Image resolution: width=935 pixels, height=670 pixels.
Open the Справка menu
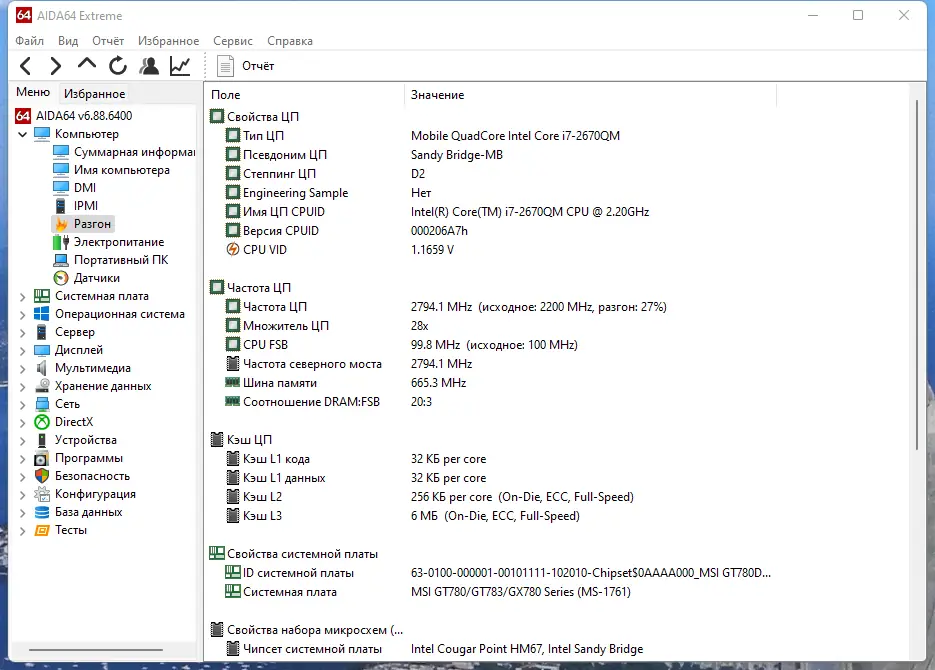pos(290,41)
